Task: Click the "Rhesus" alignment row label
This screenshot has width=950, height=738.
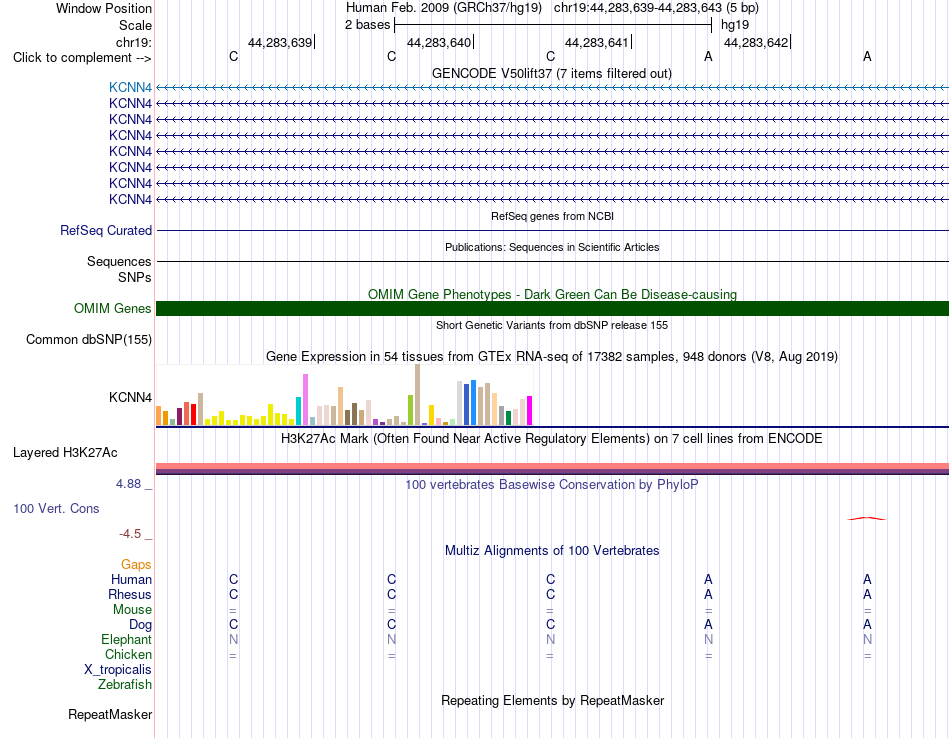Action: (130, 594)
